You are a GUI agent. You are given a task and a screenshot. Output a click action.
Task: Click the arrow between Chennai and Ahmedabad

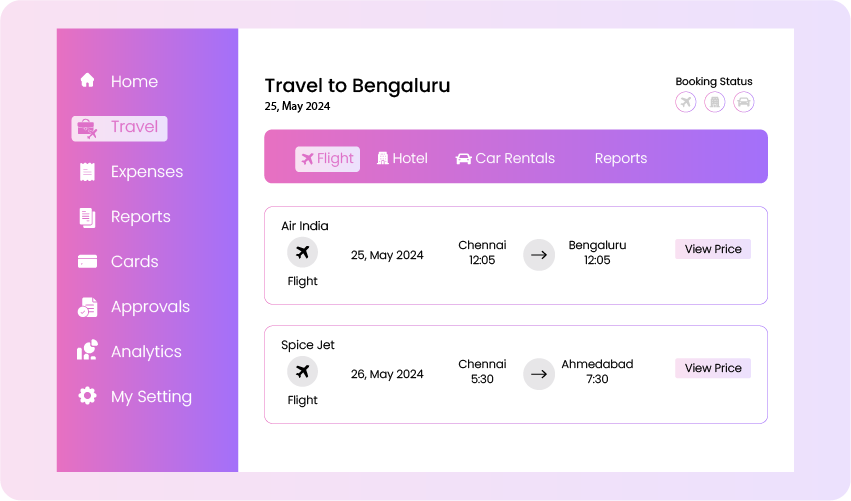click(539, 374)
